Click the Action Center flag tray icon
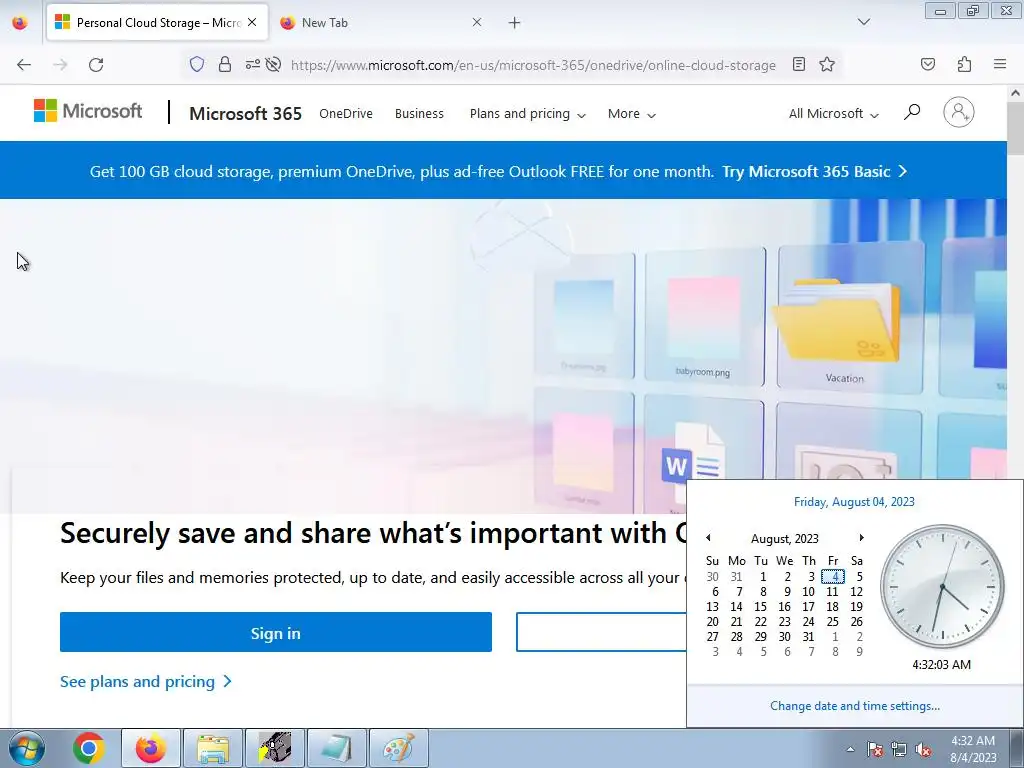1024x768 pixels. pos(874,749)
